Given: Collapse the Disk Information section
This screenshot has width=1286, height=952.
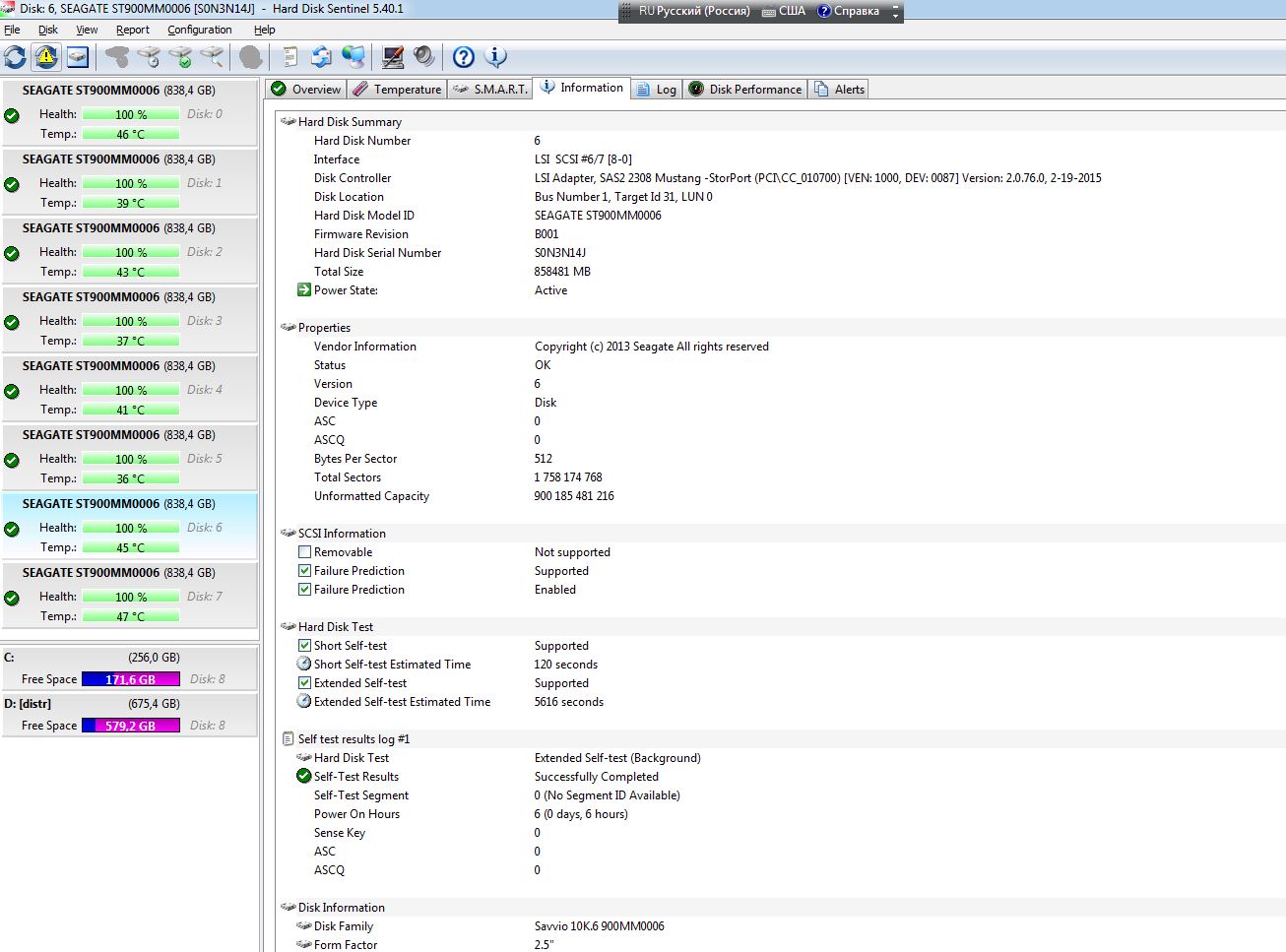Looking at the screenshot, I should (x=288, y=907).
